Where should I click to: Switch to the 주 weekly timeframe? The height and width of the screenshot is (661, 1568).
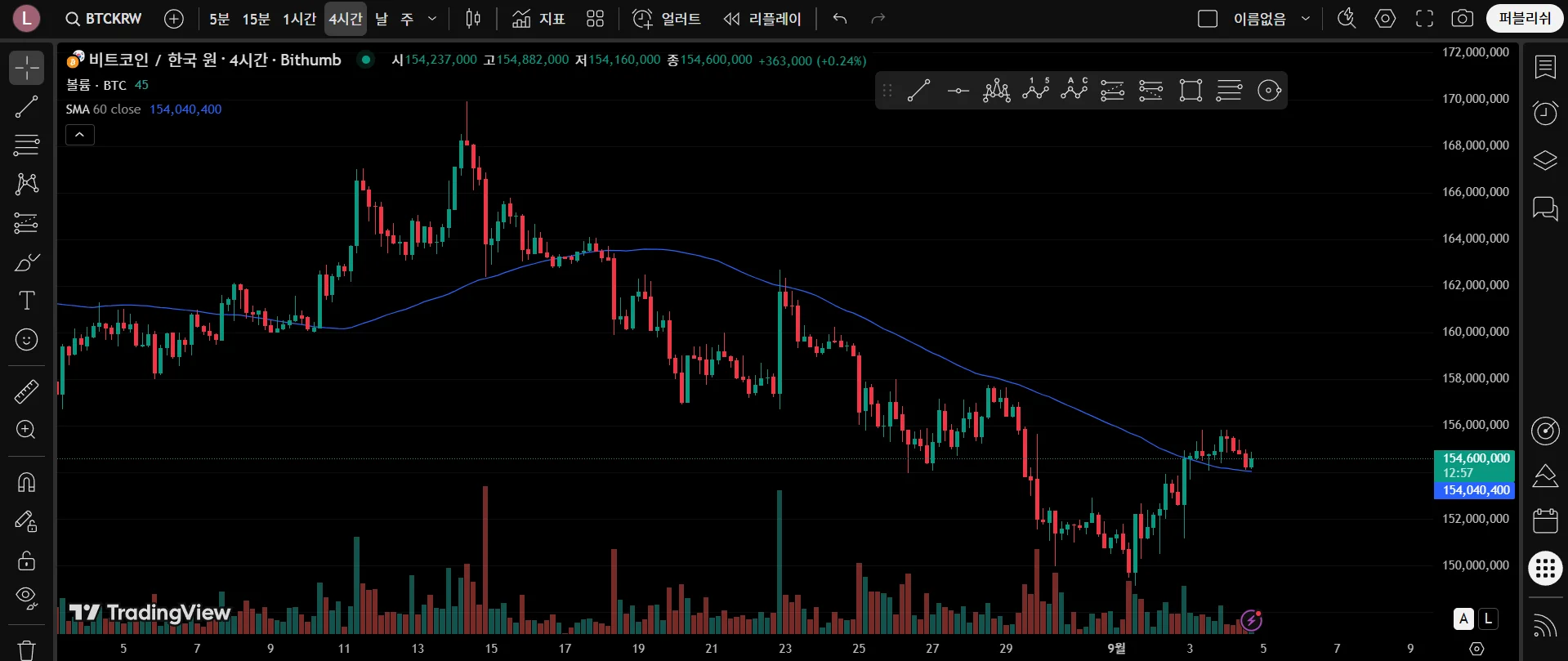(x=407, y=19)
